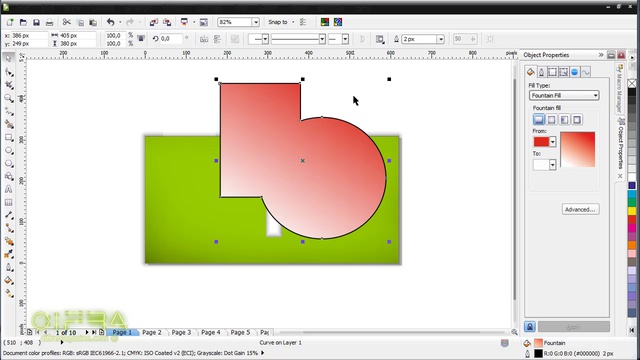
Task: Open the Fill Type dropdown
Action: (x=564, y=96)
